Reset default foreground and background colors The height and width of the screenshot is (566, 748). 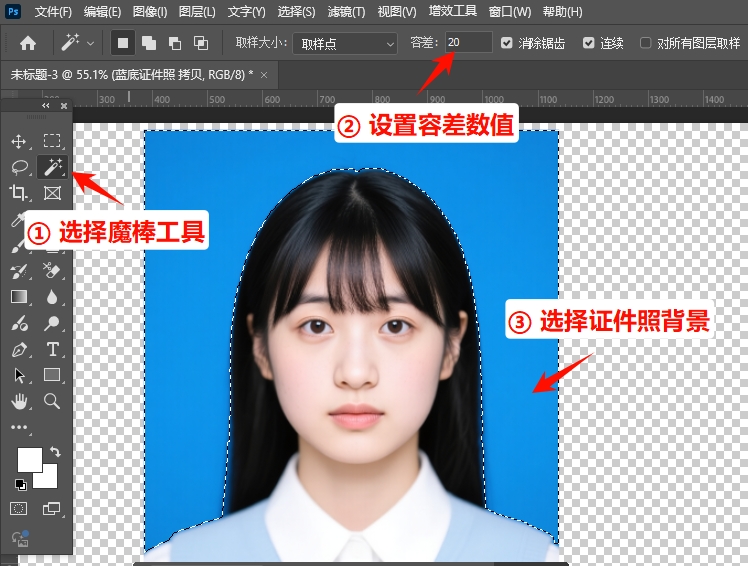21,485
